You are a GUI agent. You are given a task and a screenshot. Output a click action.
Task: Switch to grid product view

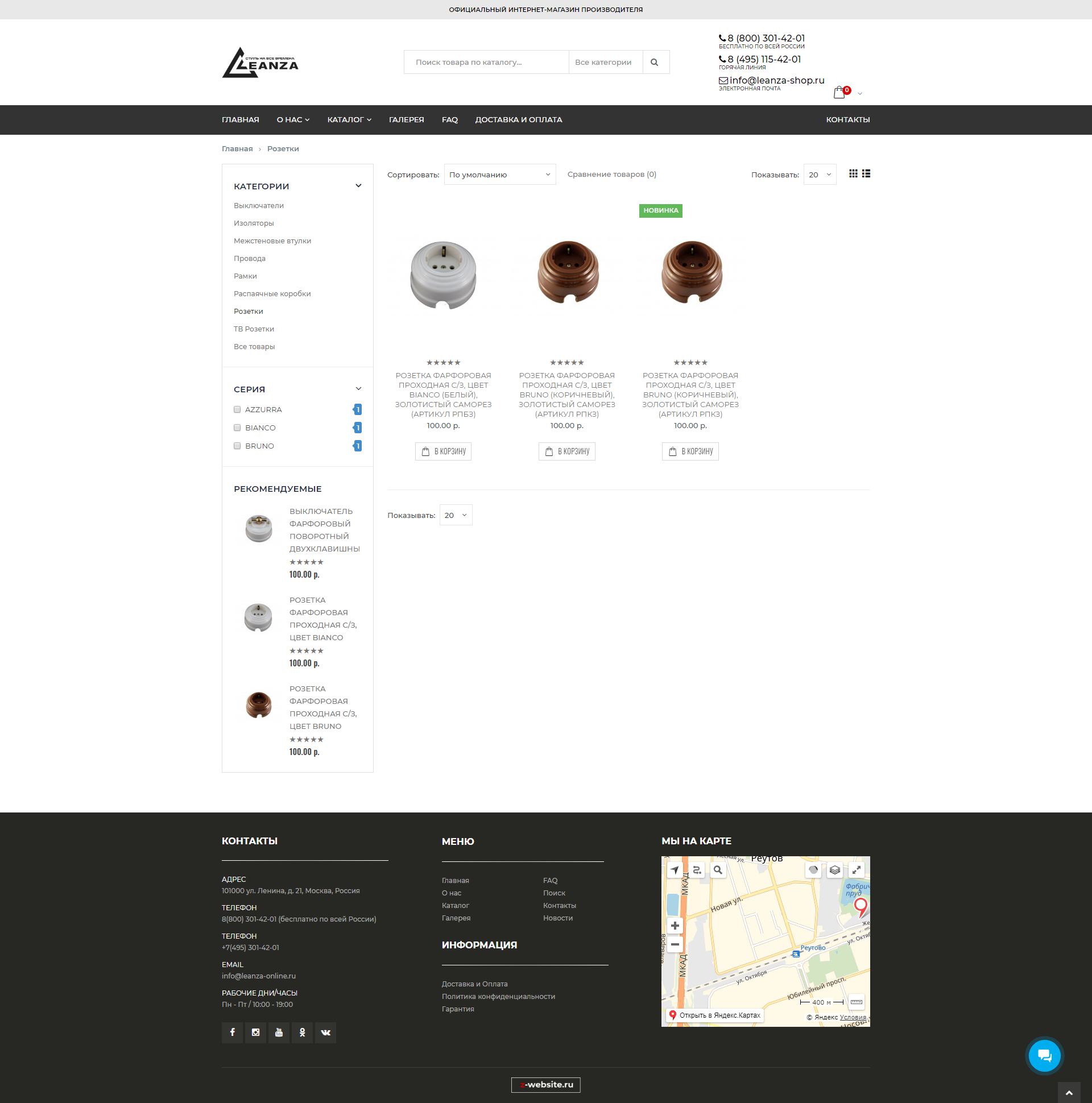[853, 174]
